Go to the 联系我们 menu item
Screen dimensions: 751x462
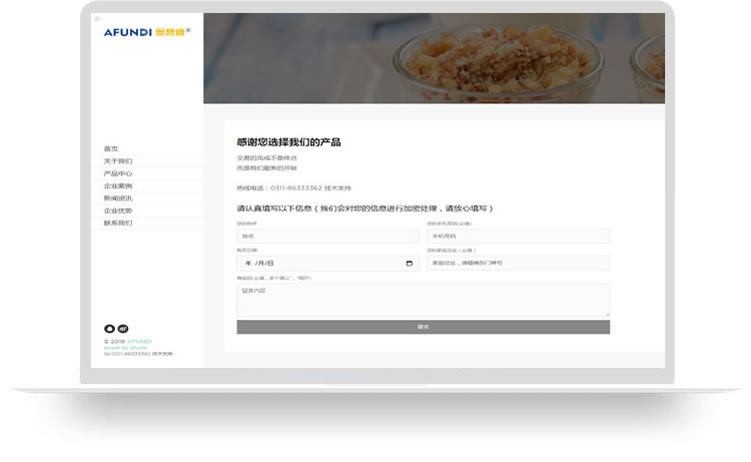click(x=118, y=223)
